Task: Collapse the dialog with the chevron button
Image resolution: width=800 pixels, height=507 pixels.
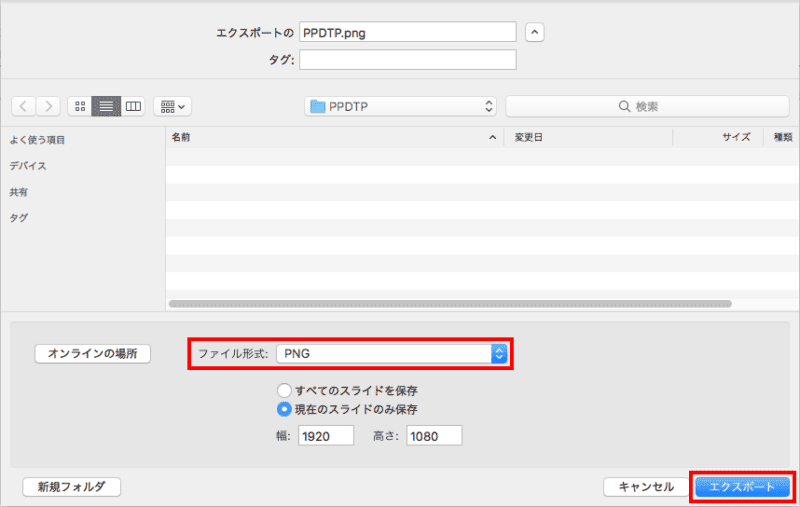Action: (534, 32)
